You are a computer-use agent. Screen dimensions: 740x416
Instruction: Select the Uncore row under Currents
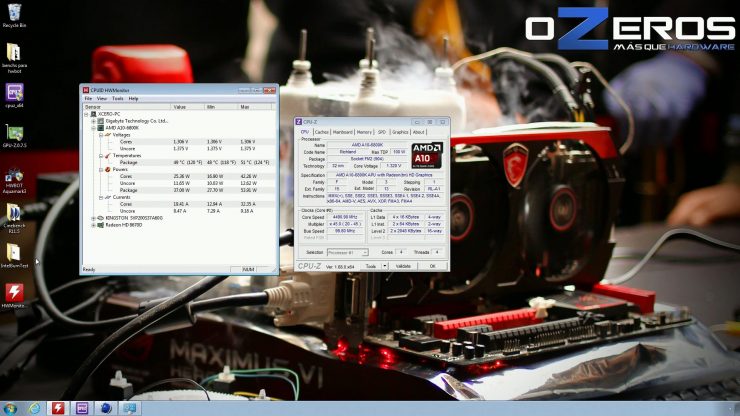point(179,211)
